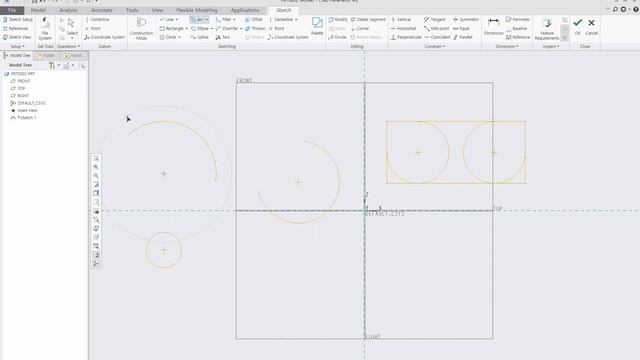Open the File menu

(x=12, y=10)
